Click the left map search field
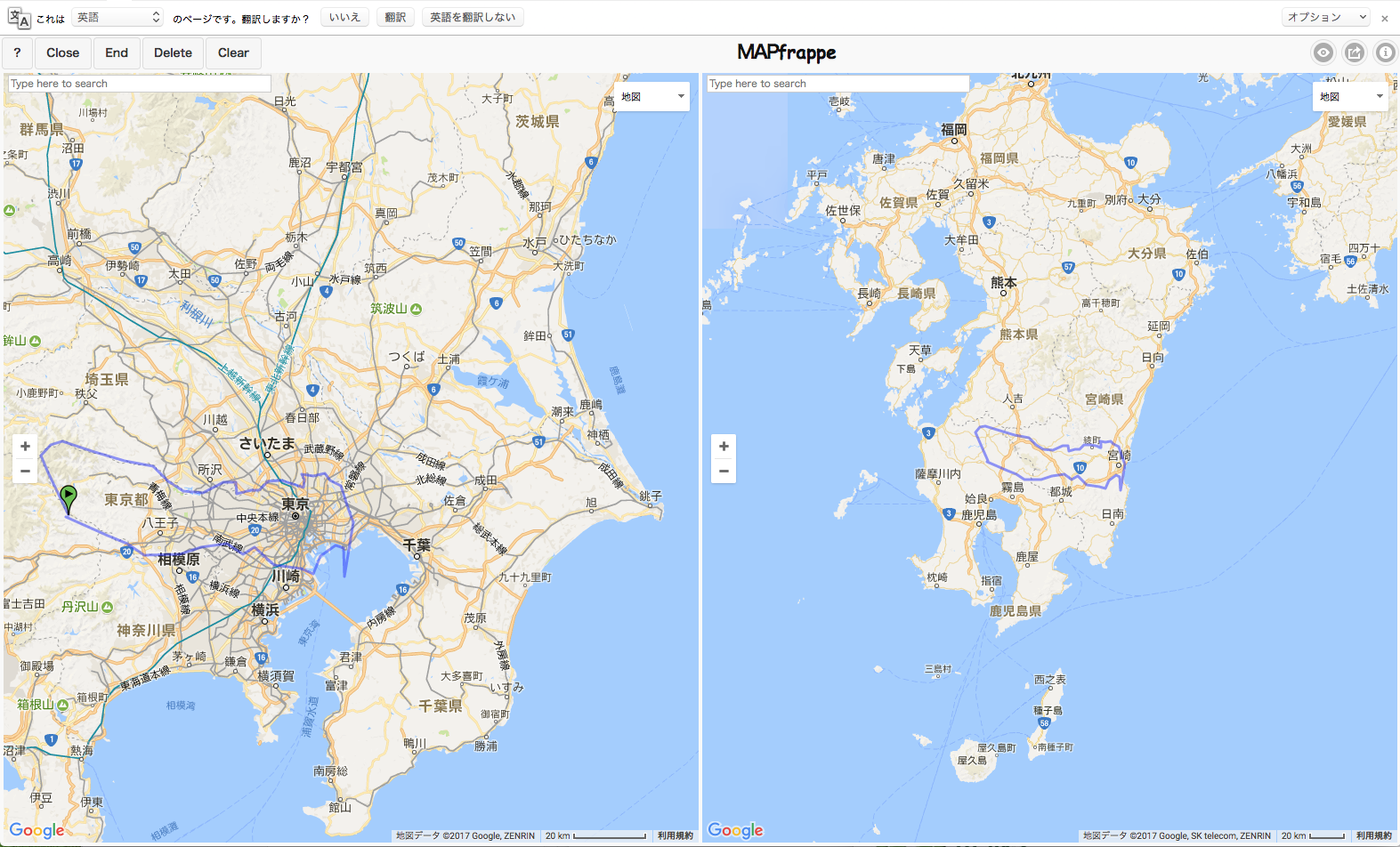 [140, 84]
